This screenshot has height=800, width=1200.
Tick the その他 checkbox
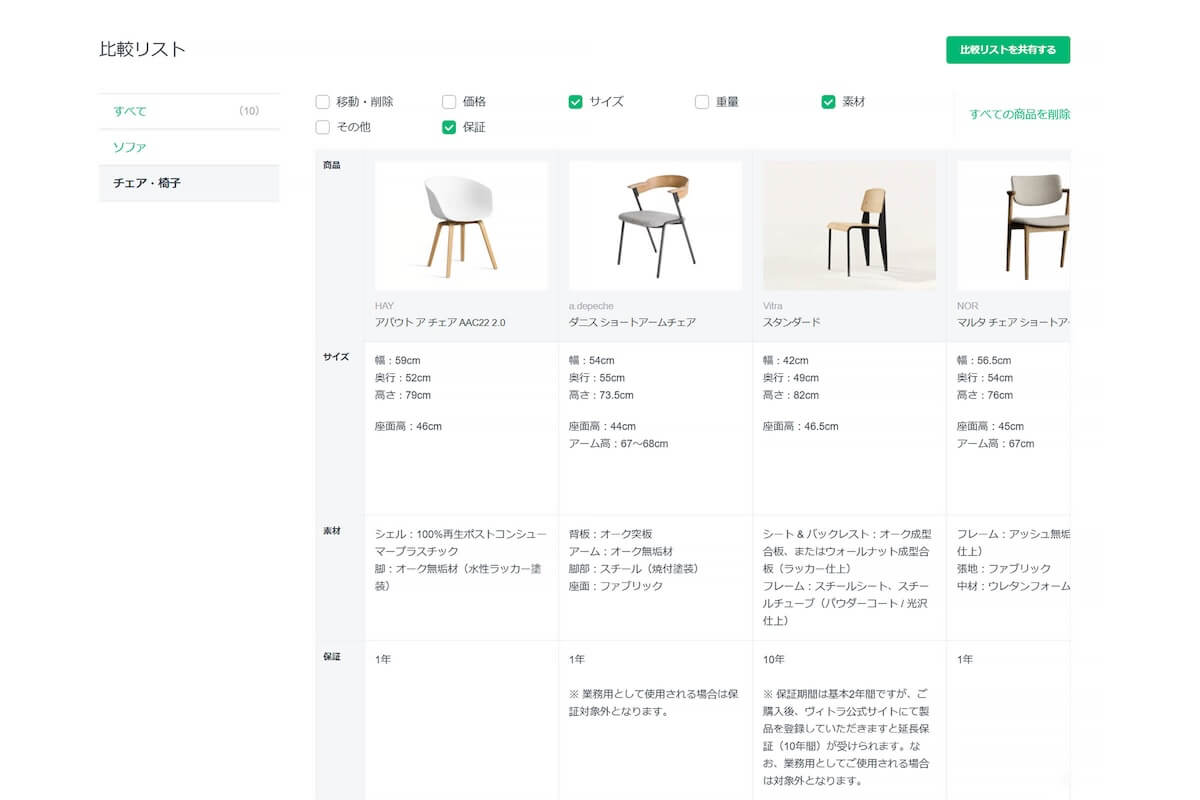(322, 127)
